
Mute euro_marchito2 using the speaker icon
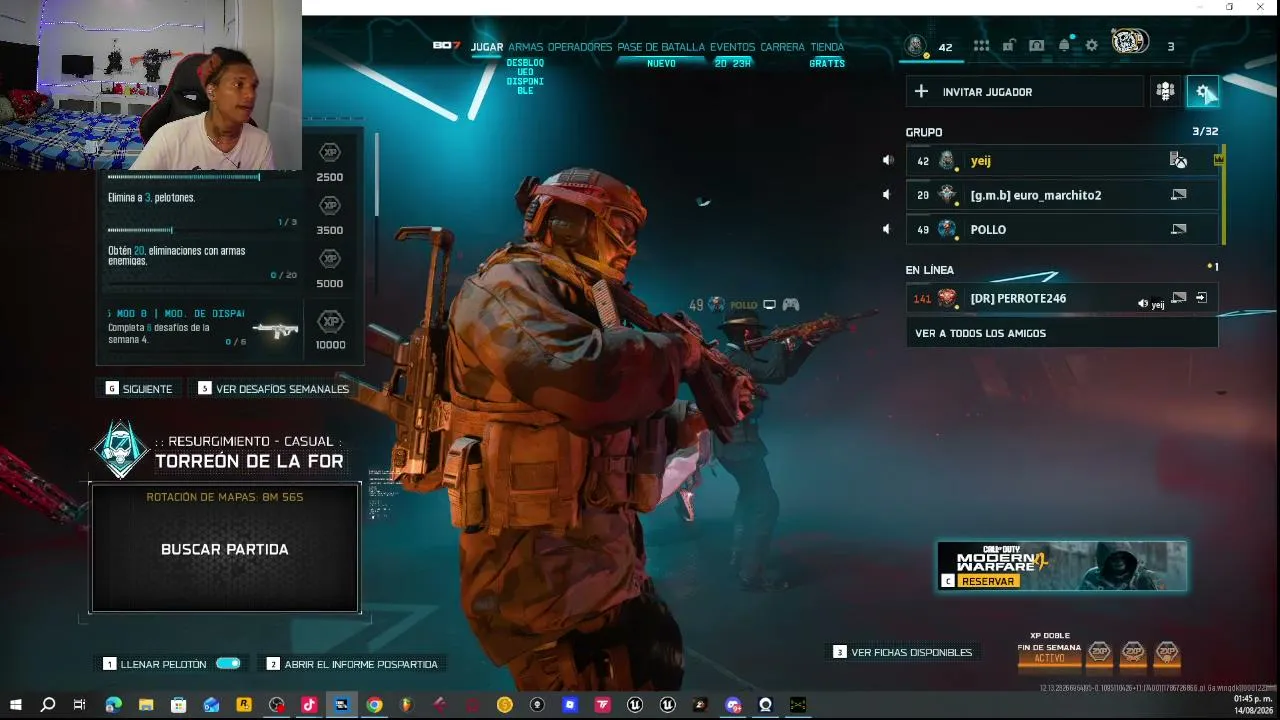click(x=886, y=195)
